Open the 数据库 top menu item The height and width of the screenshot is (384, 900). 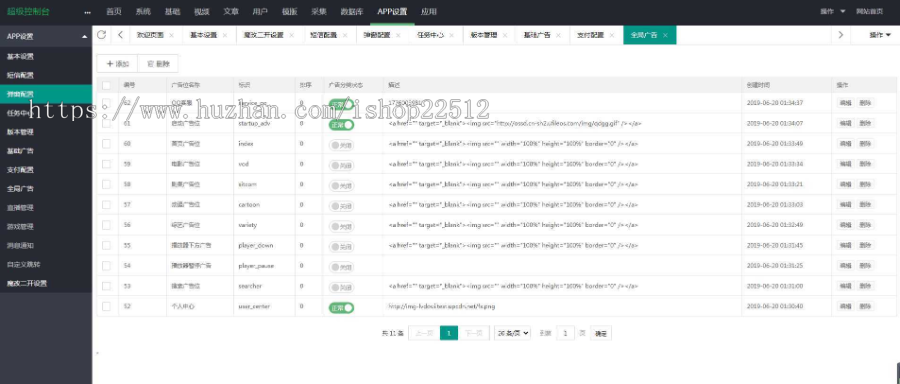[351, 11]
